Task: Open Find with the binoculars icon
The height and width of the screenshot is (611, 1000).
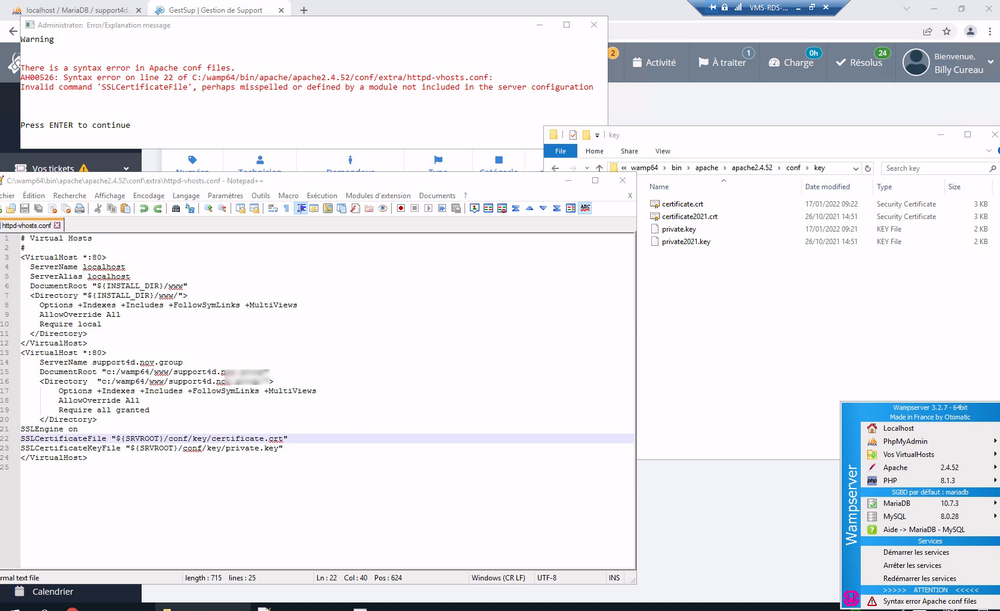Action: 176,208
